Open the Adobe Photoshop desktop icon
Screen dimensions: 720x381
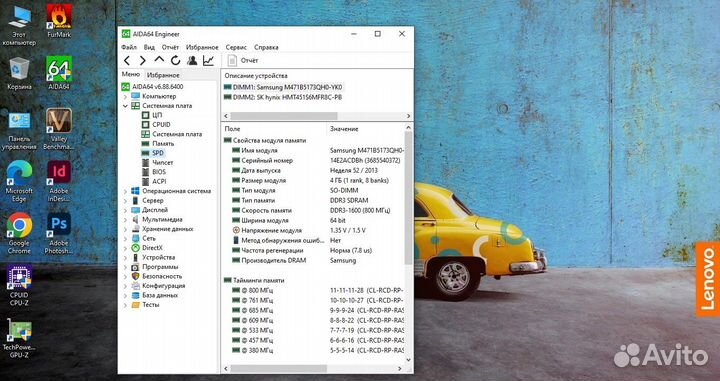[x=59, y=234]
